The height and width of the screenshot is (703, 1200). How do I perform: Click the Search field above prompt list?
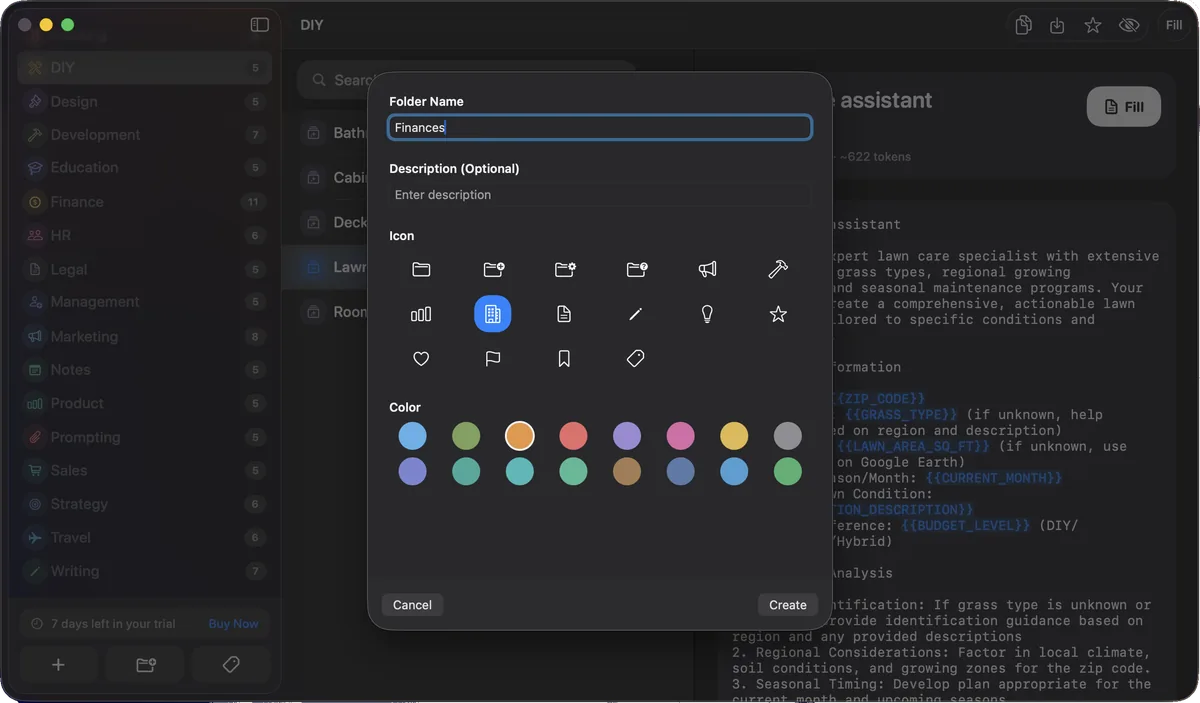tap(466, 80)
